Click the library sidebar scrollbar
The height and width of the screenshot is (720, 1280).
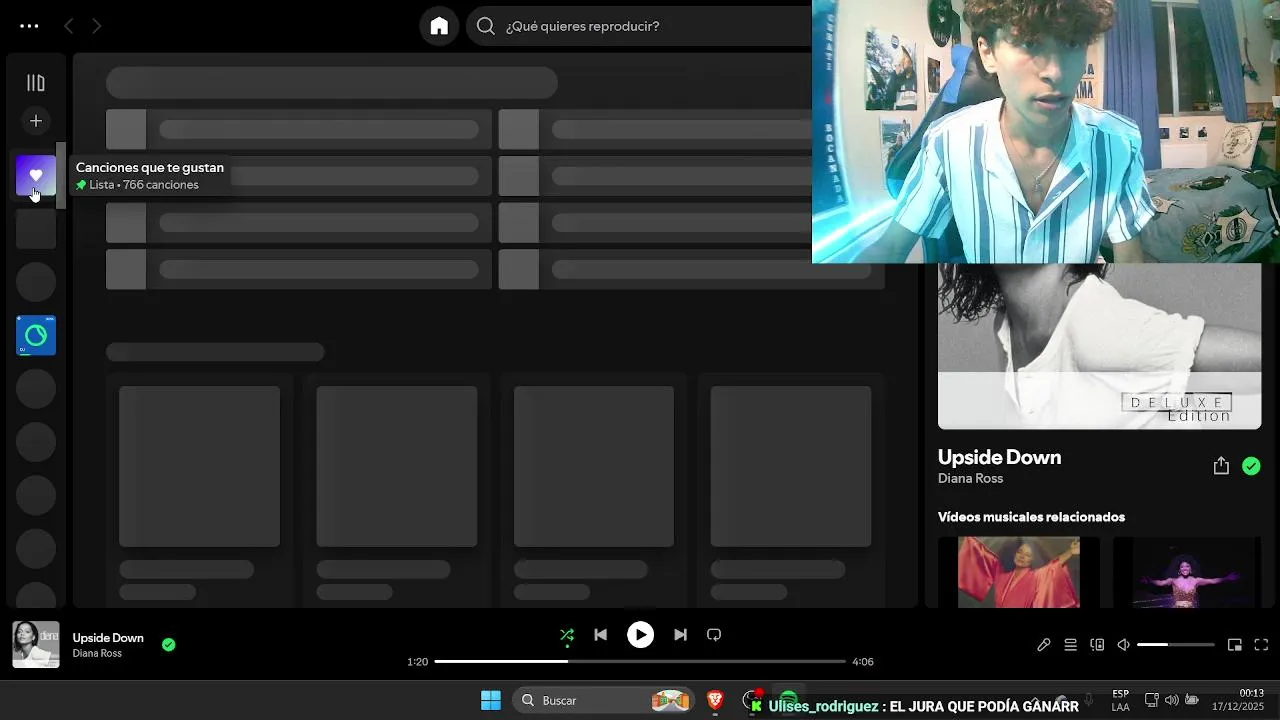(60, 175)
